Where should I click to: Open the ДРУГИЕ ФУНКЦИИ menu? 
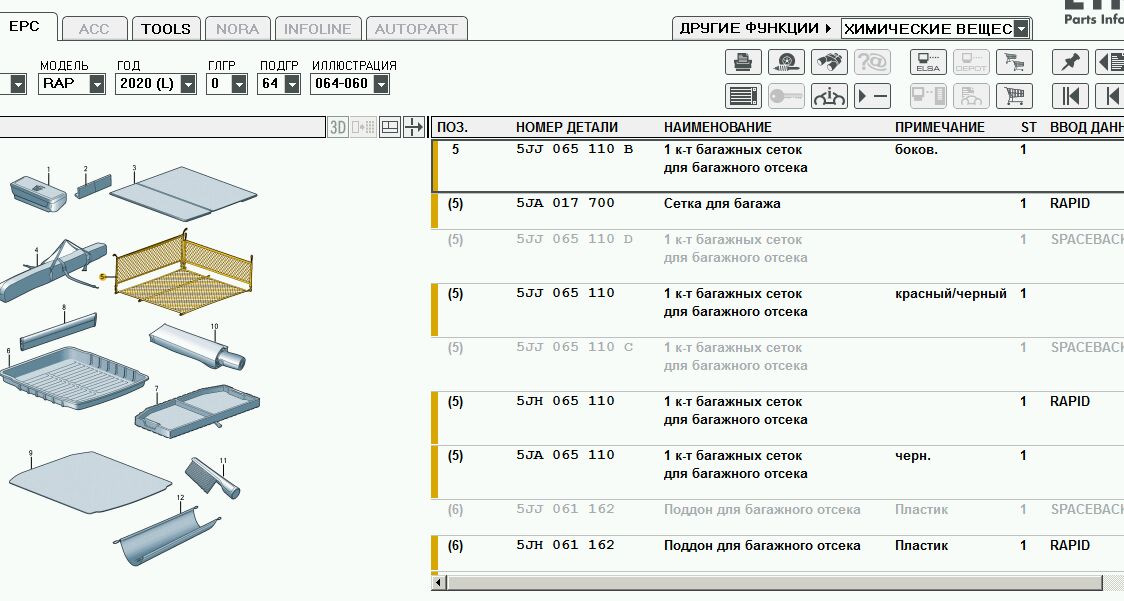coord(756,29)
